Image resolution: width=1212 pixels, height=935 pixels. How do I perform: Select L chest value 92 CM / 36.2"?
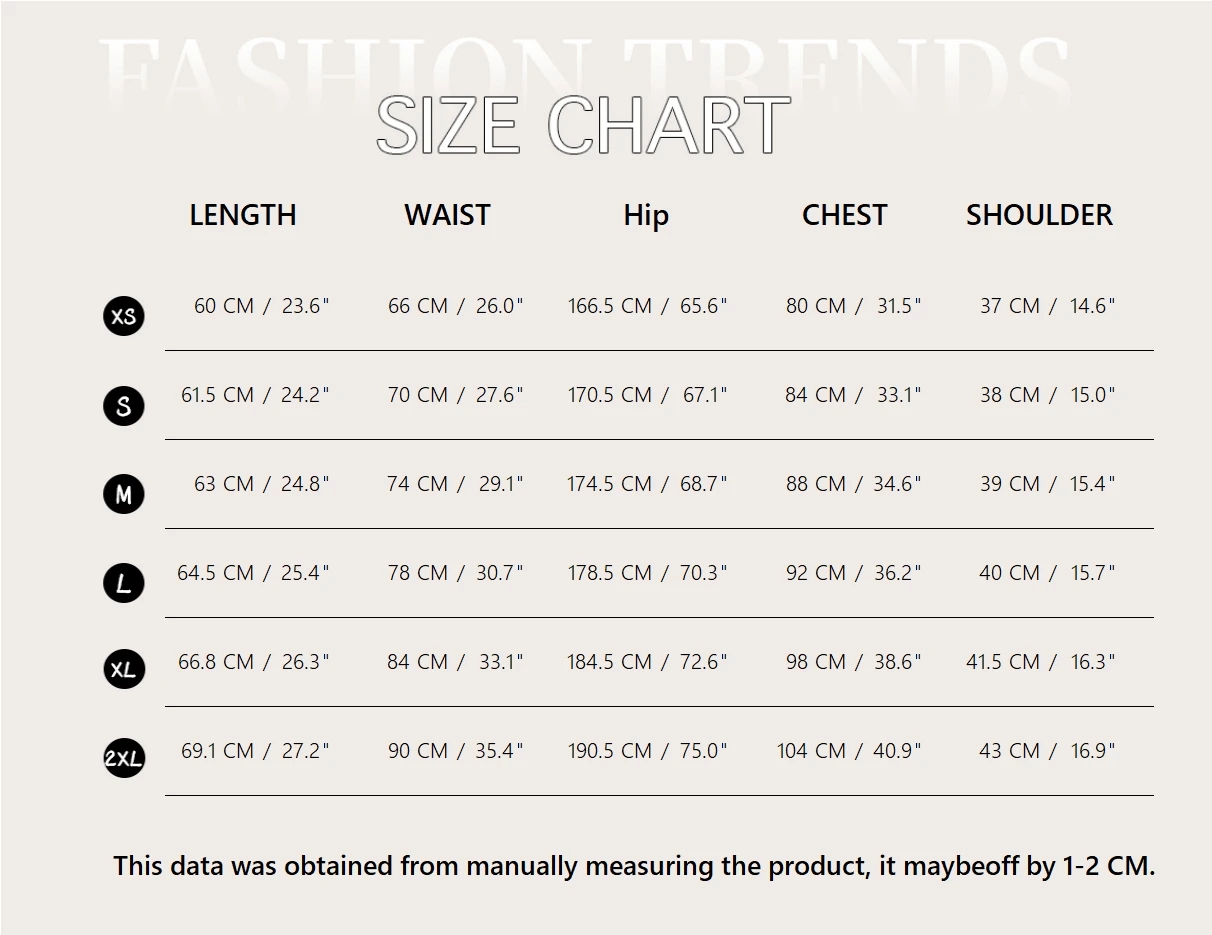[853, 573]
